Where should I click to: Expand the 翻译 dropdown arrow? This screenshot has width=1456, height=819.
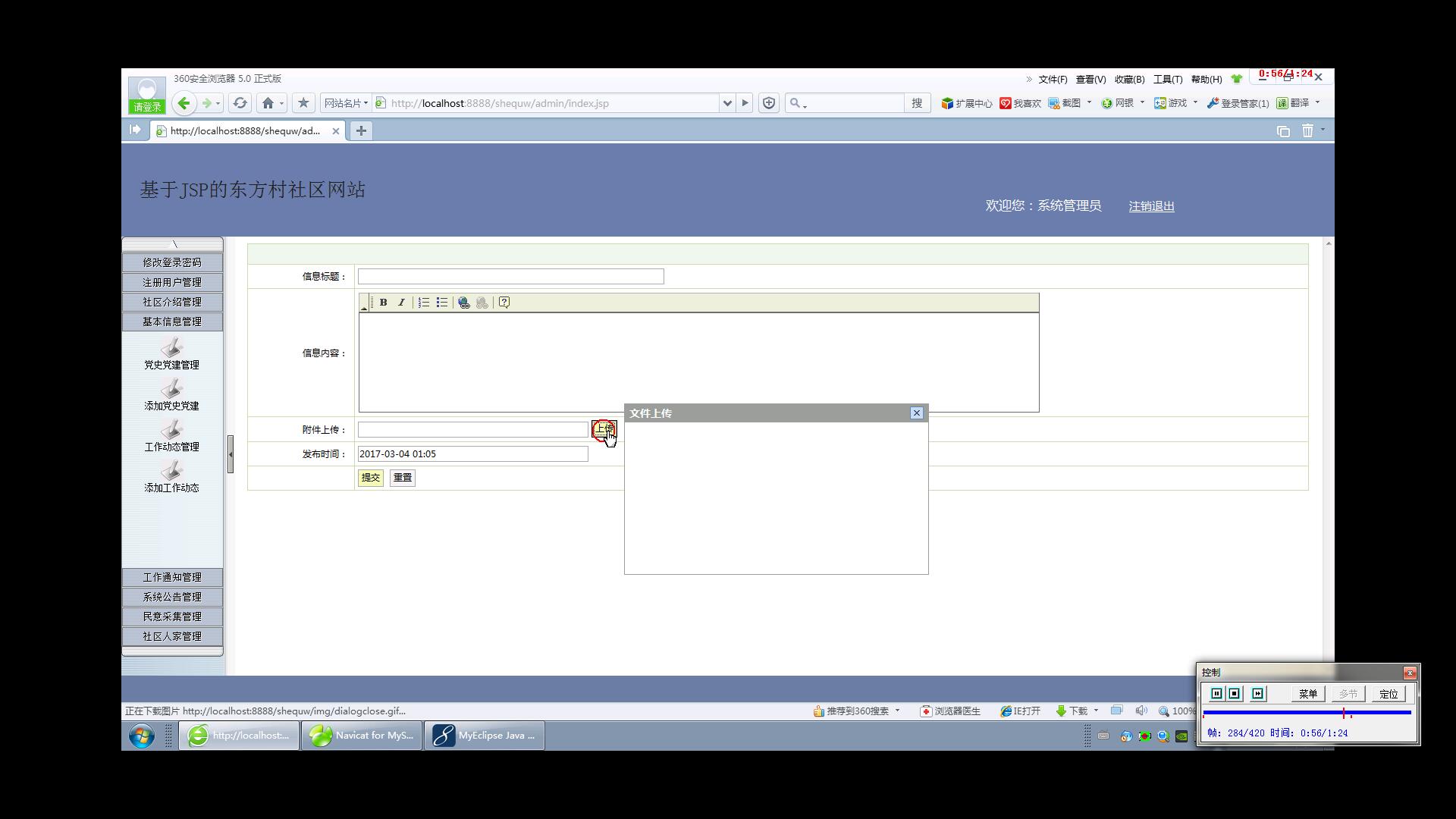coord(1317,102)
